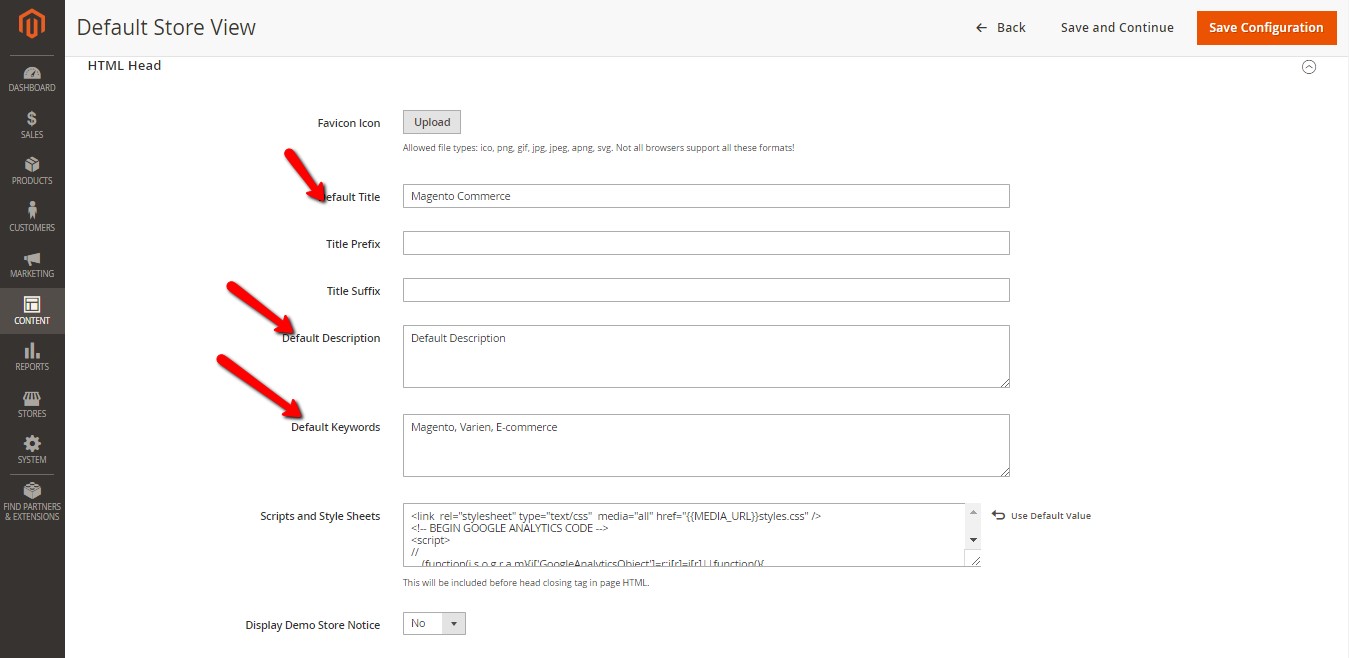The width and height of the screenshot is (1349, 658).
Task: Click the Title Prefix input field
Action: click(706, 243)
